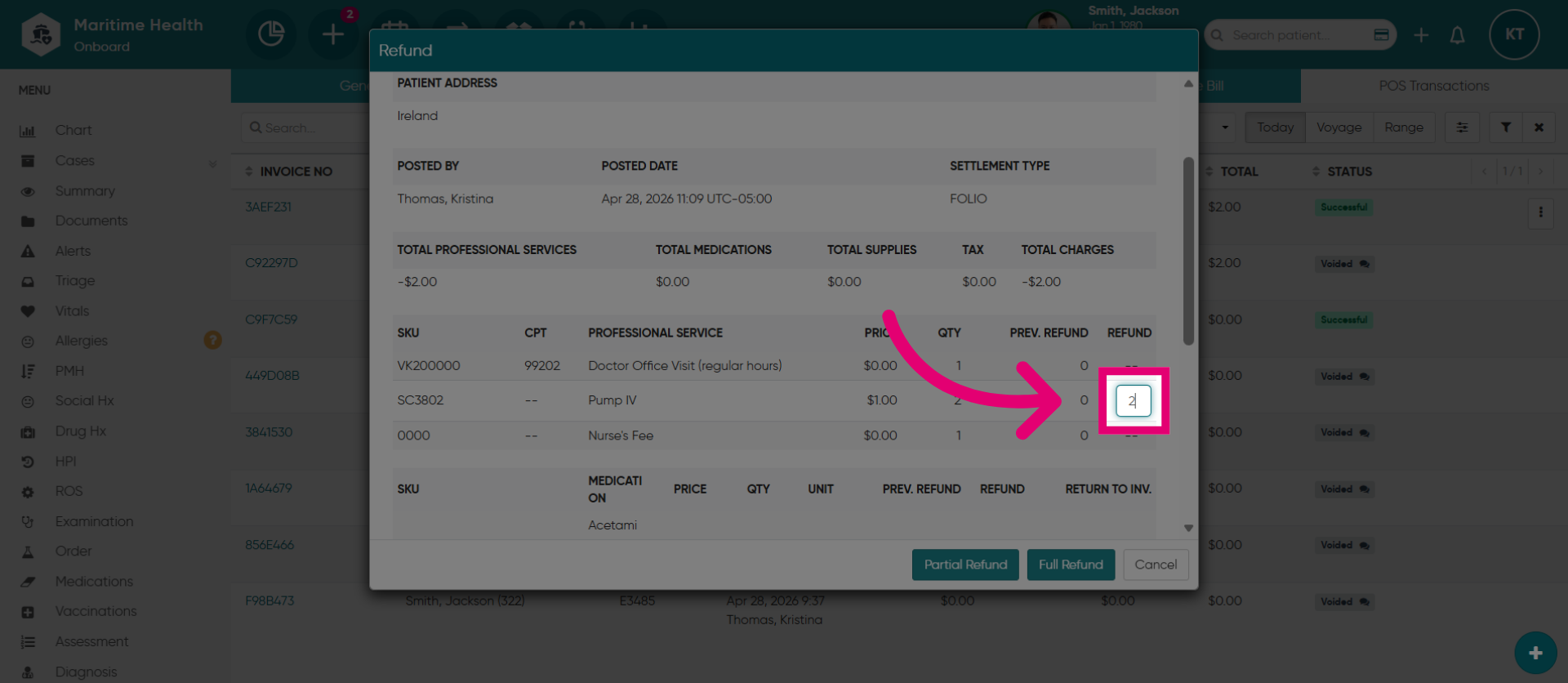The width and height of the screenshot is (1568, 683).
Task: Click the Examination stethoscope icon
Action: coord(28,521)
